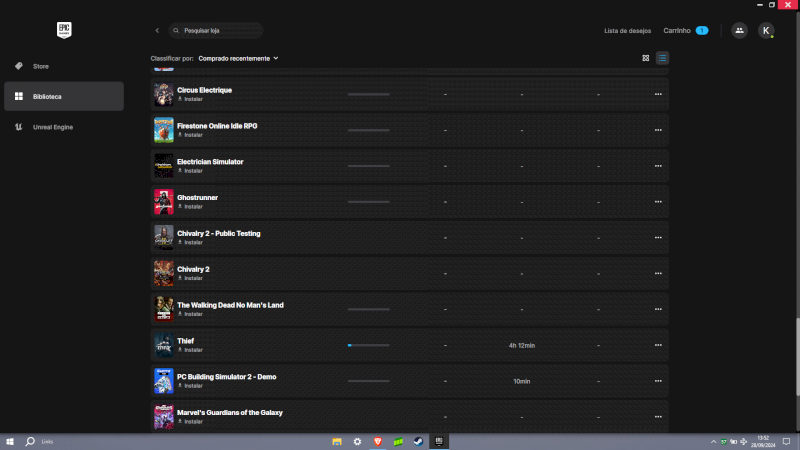The height and width of the screenshot is (450, 800).
Task: Open the friends list icon
Action: (739, 31)
